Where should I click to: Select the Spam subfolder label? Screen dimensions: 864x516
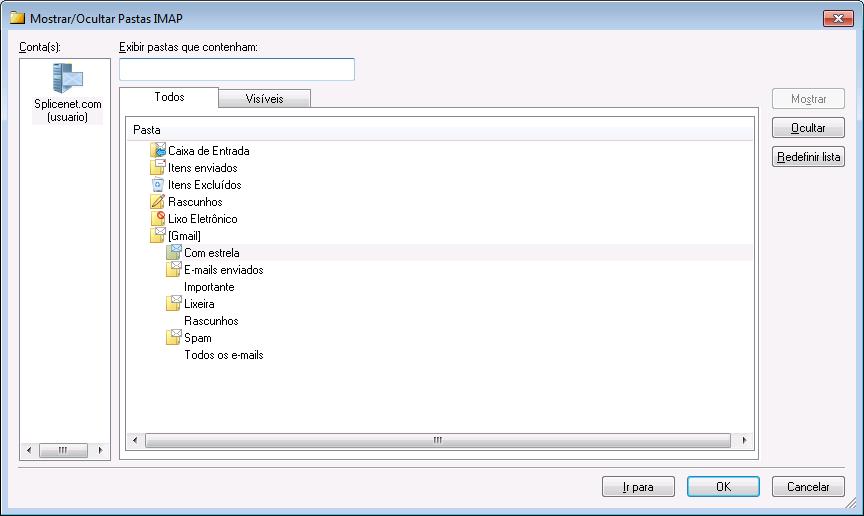198,338
